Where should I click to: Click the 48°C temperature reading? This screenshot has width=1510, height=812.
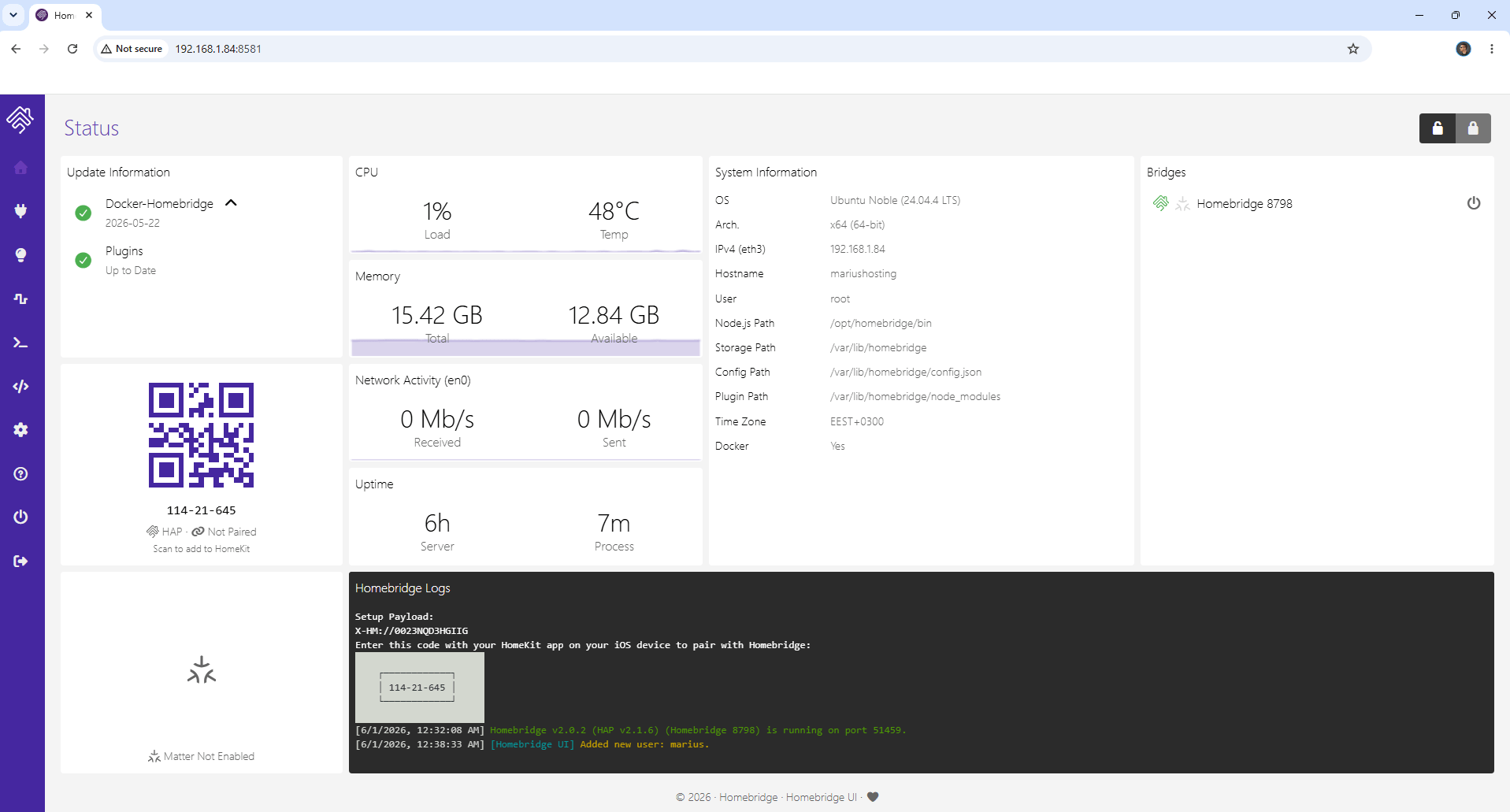(x=614, y=211)
